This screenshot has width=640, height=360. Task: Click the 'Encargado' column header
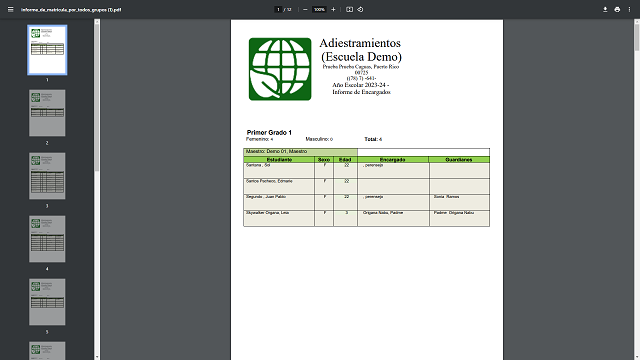click(x=393, y=160)
